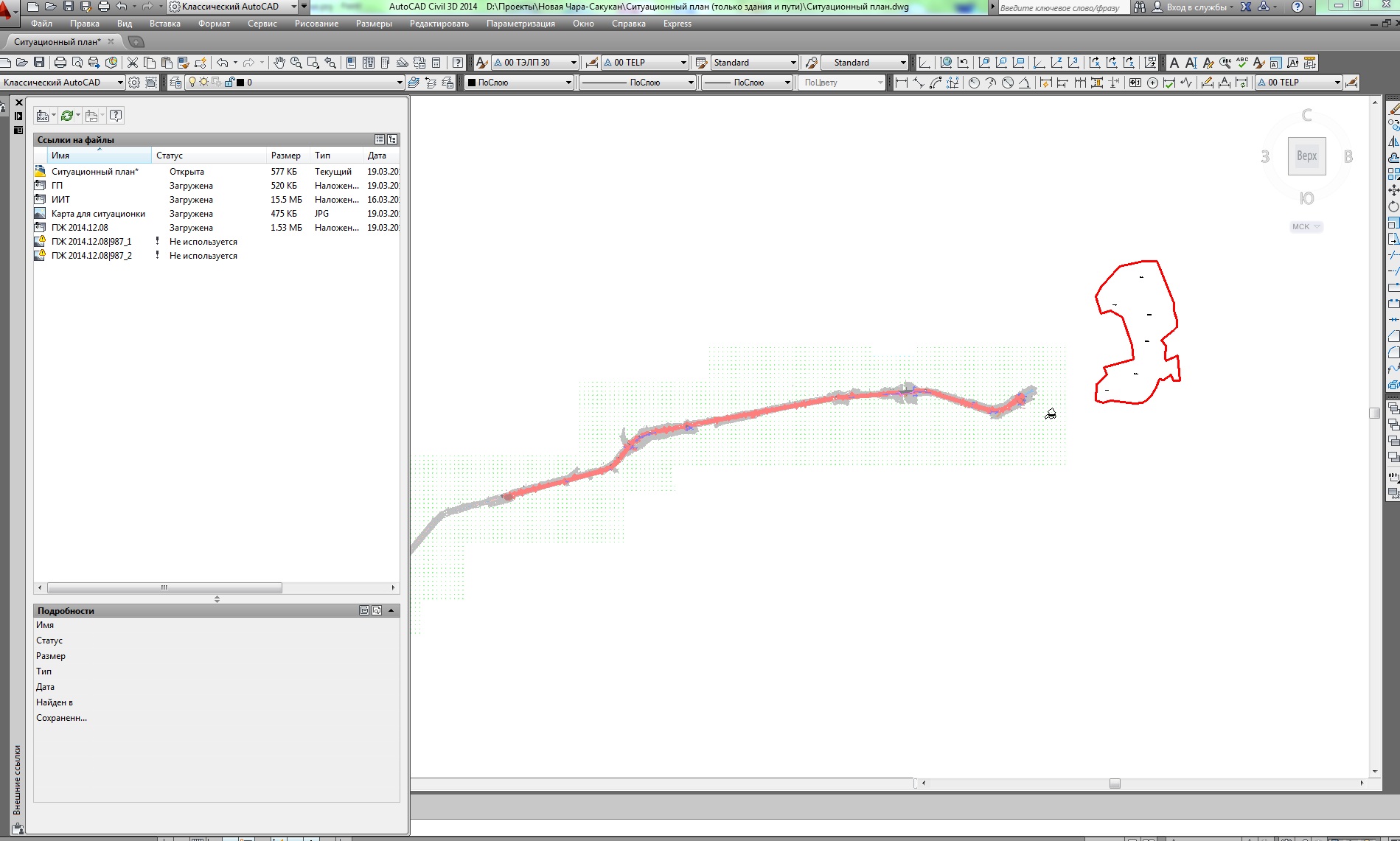
Task: Click the Spell check ABC icon
Action: 1242,63
